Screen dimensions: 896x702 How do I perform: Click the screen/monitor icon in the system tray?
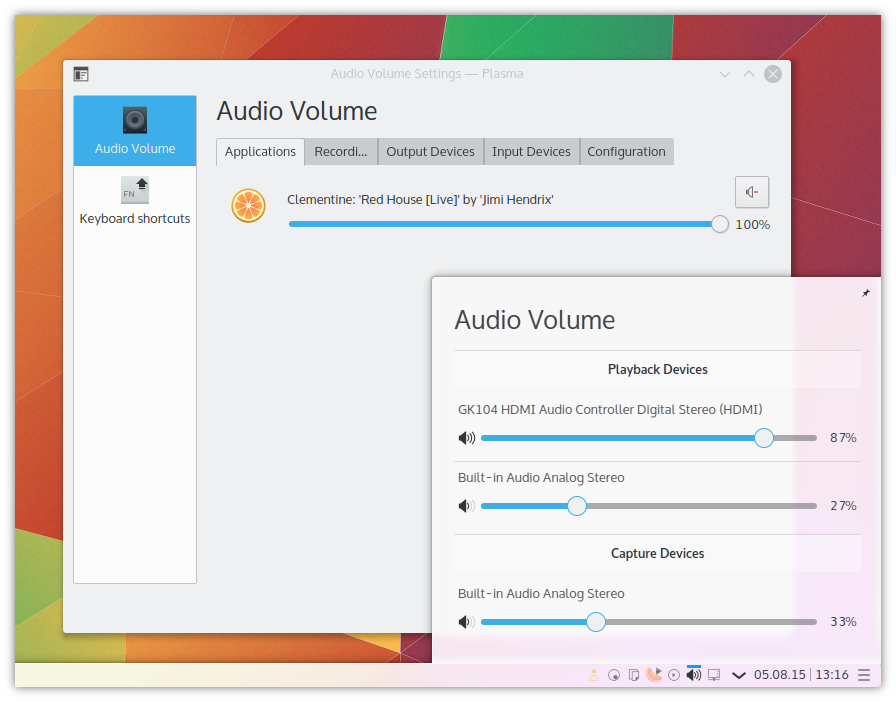[714, 674]
